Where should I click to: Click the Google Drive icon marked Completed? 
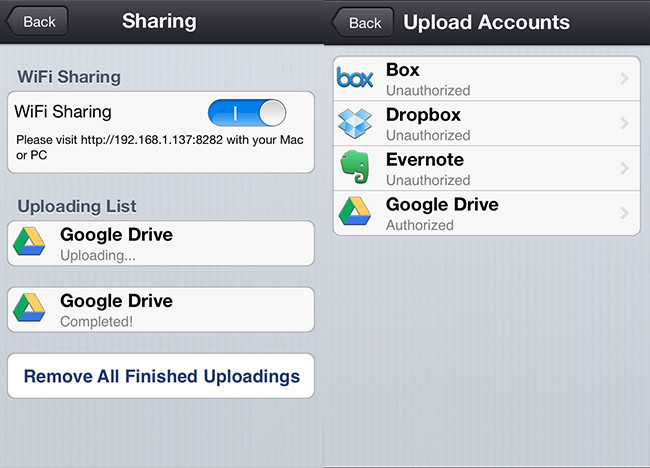click(x=29, y=308)
